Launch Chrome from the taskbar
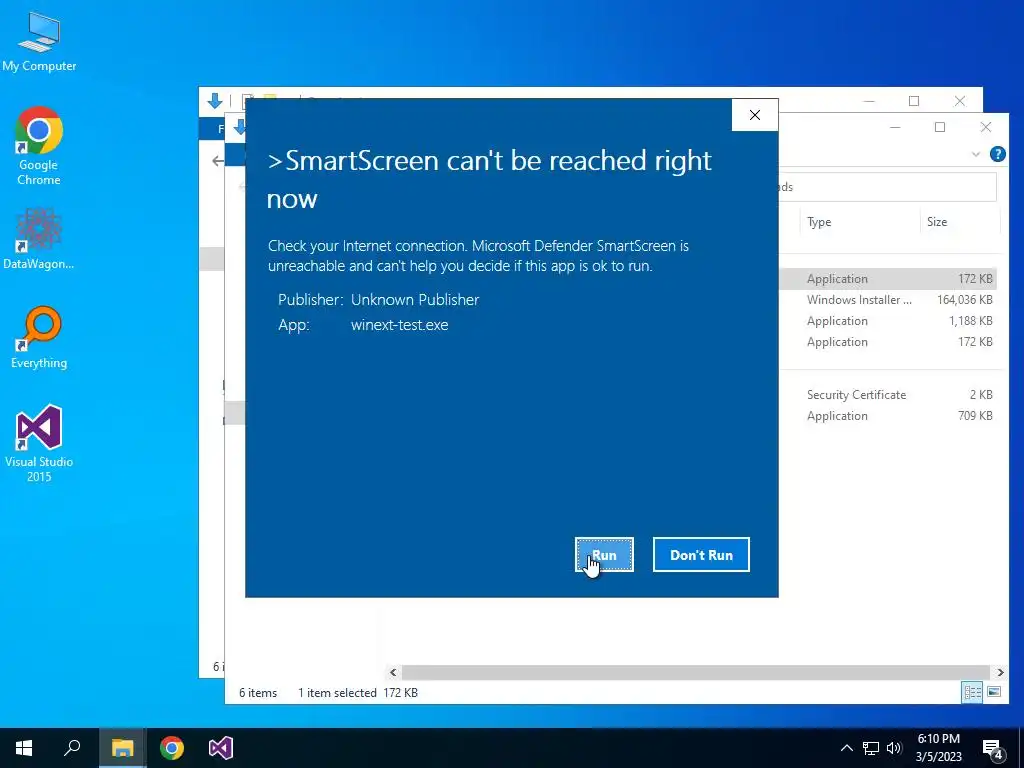The height and width of the screenshot is (768, 1024). click(x=172, y=748)
